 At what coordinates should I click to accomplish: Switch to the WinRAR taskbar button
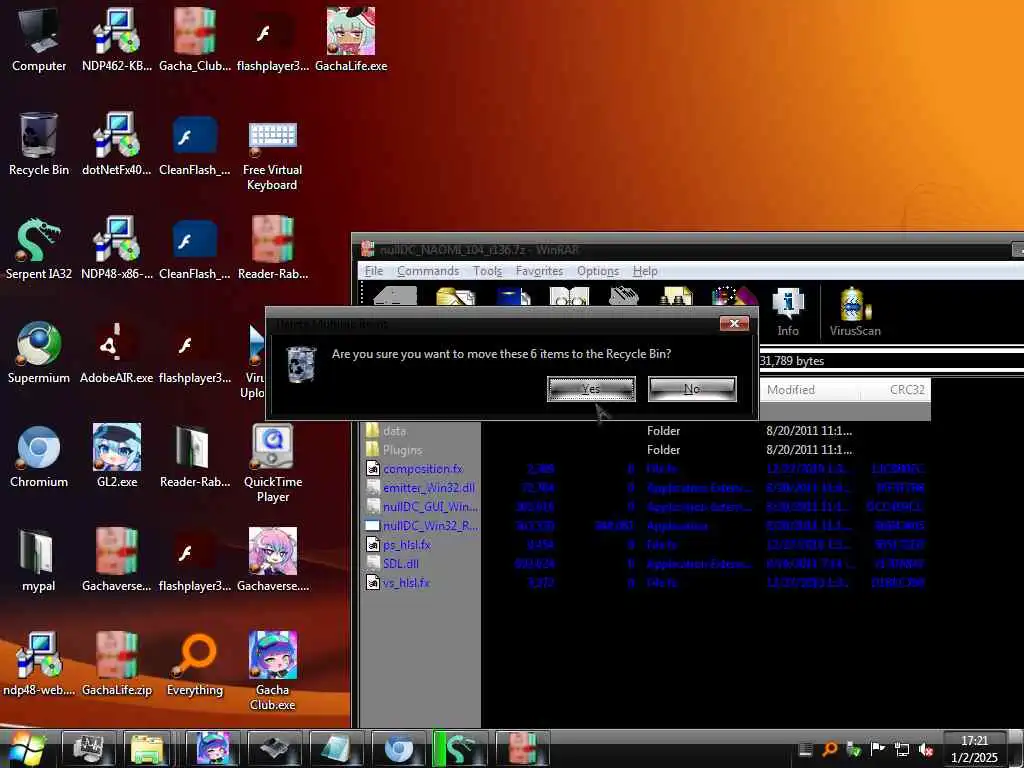[522, 748]
